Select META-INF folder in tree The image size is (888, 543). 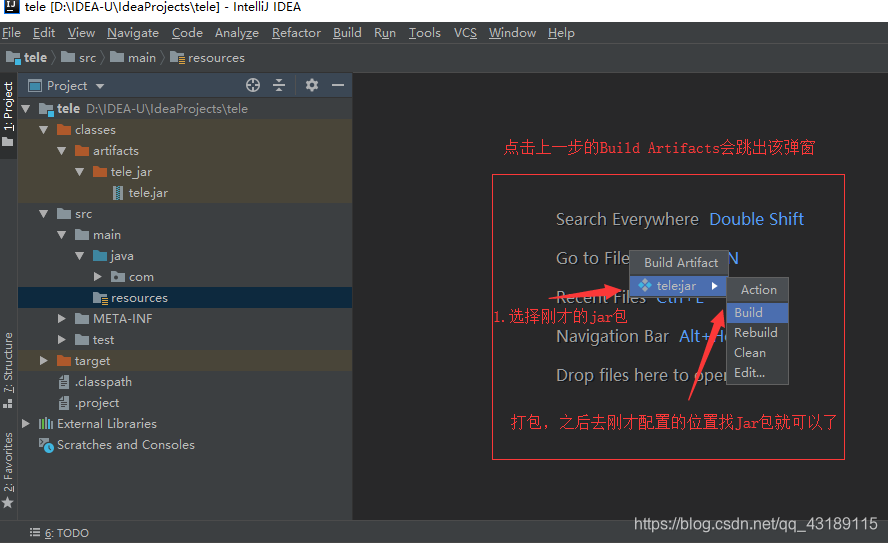click(122, 319)
